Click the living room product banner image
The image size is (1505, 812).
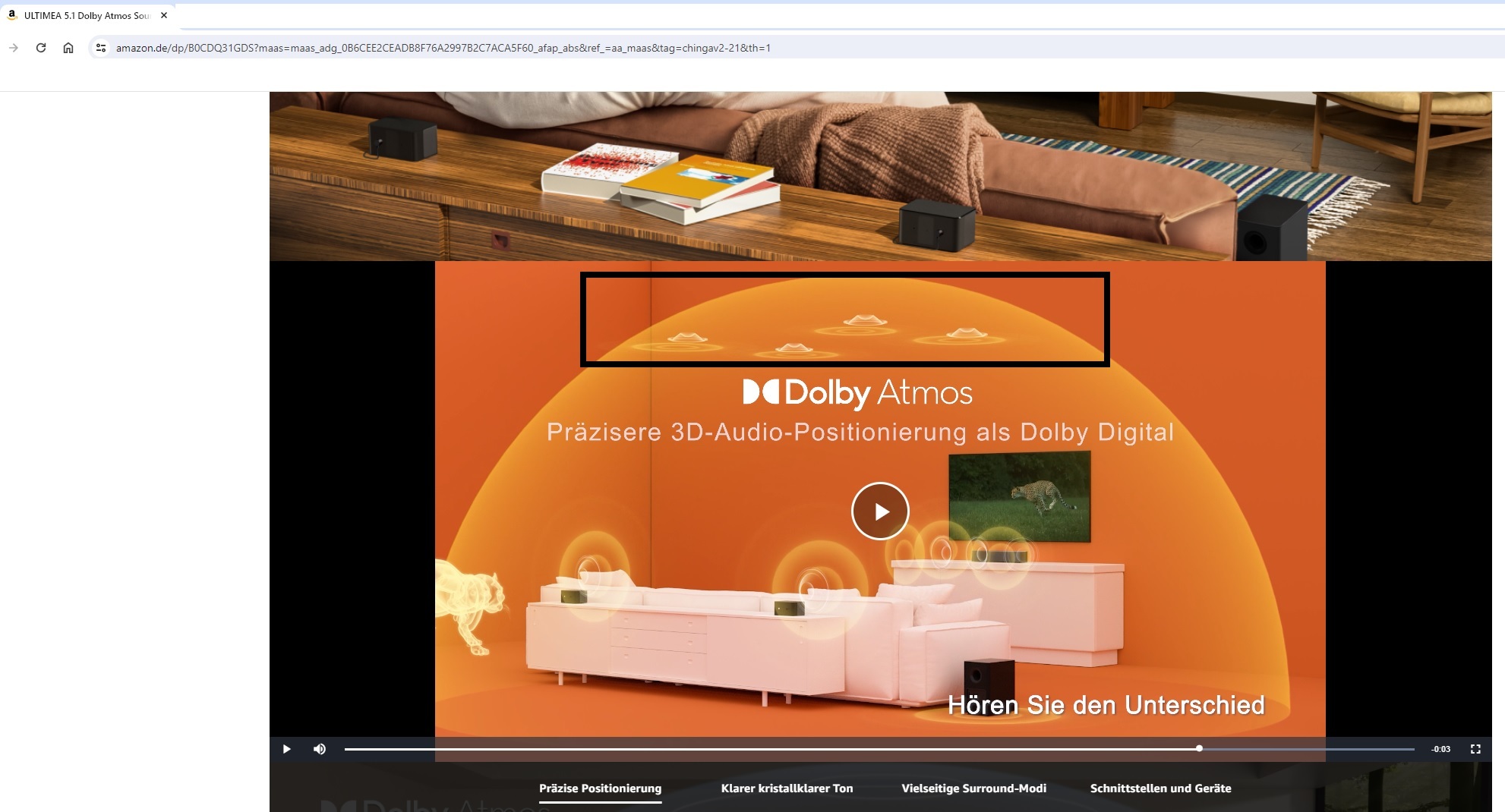[880, 176]
